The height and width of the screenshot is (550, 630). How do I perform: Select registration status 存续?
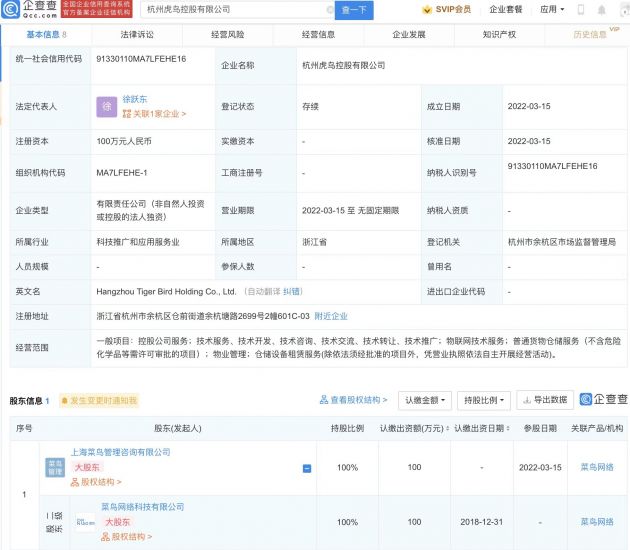click(310, 106)
